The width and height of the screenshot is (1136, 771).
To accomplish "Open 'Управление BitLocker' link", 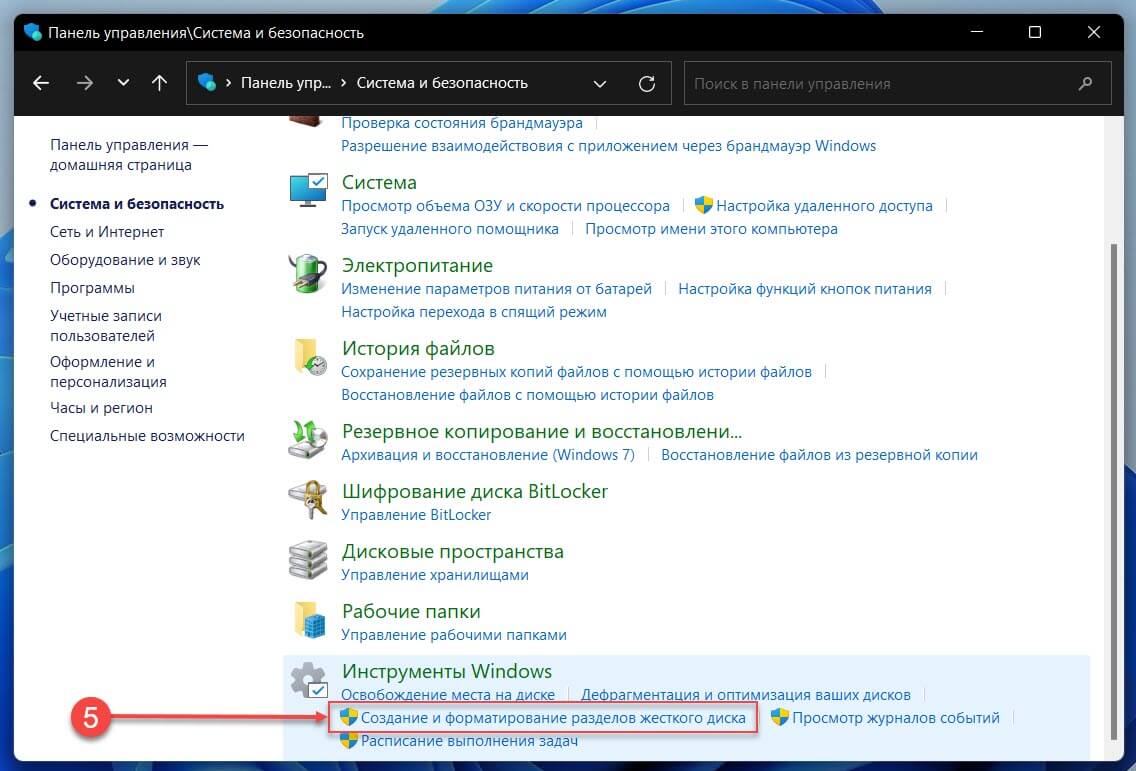I will pos(416,515).
